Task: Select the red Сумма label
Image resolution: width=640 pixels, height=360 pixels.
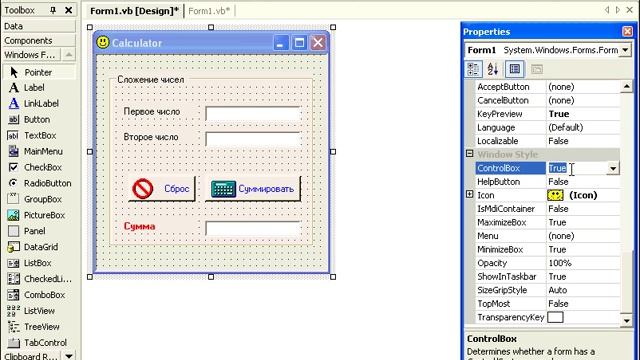Action: coord(140,226)
